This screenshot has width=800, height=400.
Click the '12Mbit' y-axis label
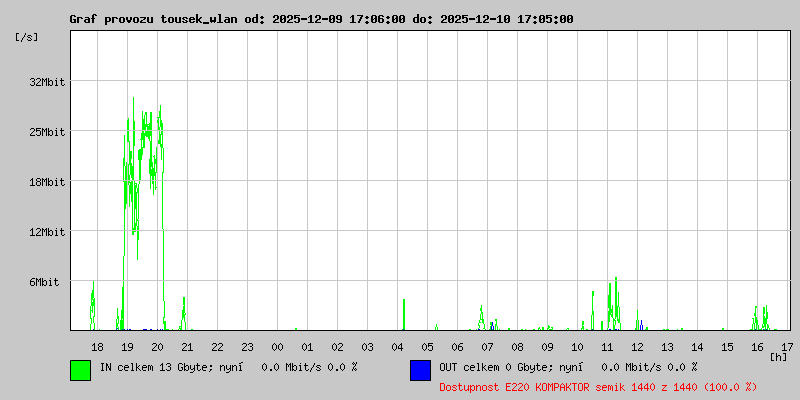[47, 232]
